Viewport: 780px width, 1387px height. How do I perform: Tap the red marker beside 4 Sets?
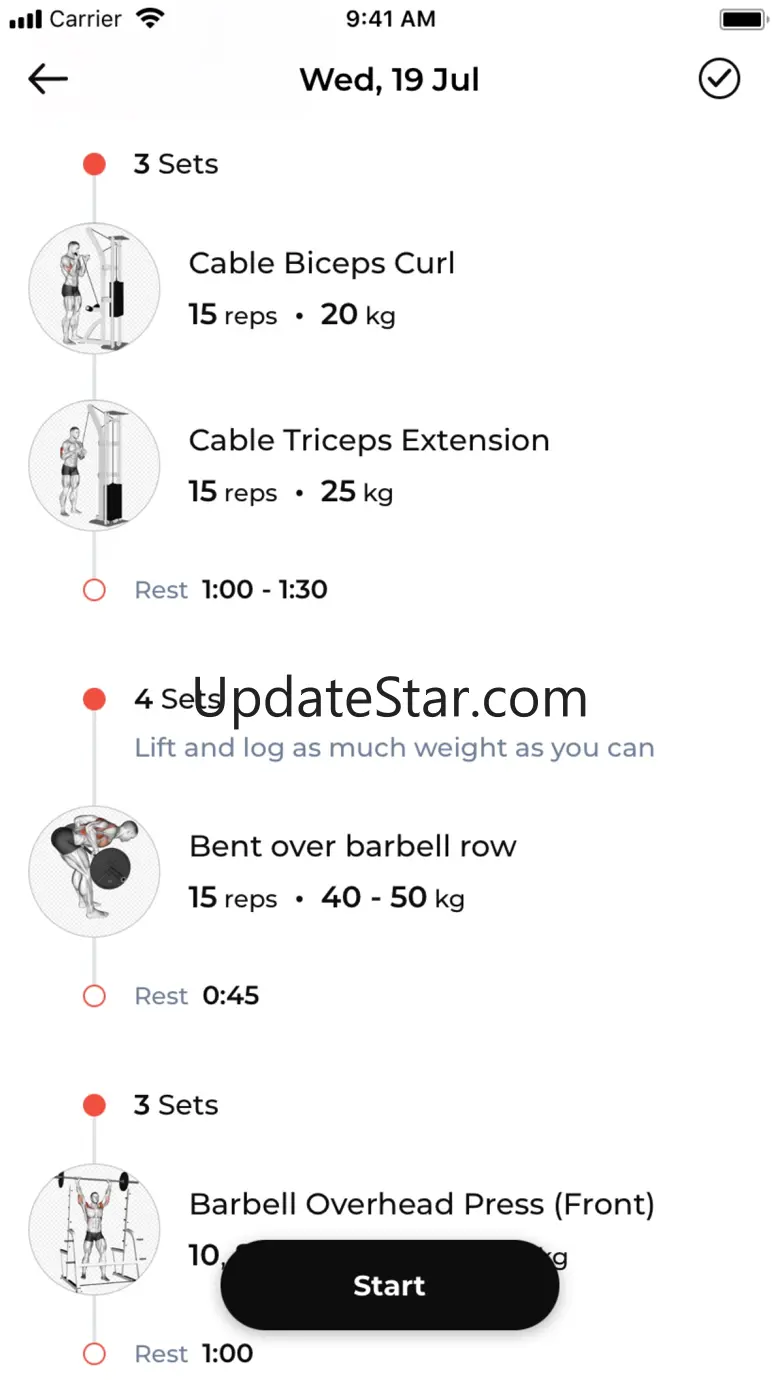point(94,699)
